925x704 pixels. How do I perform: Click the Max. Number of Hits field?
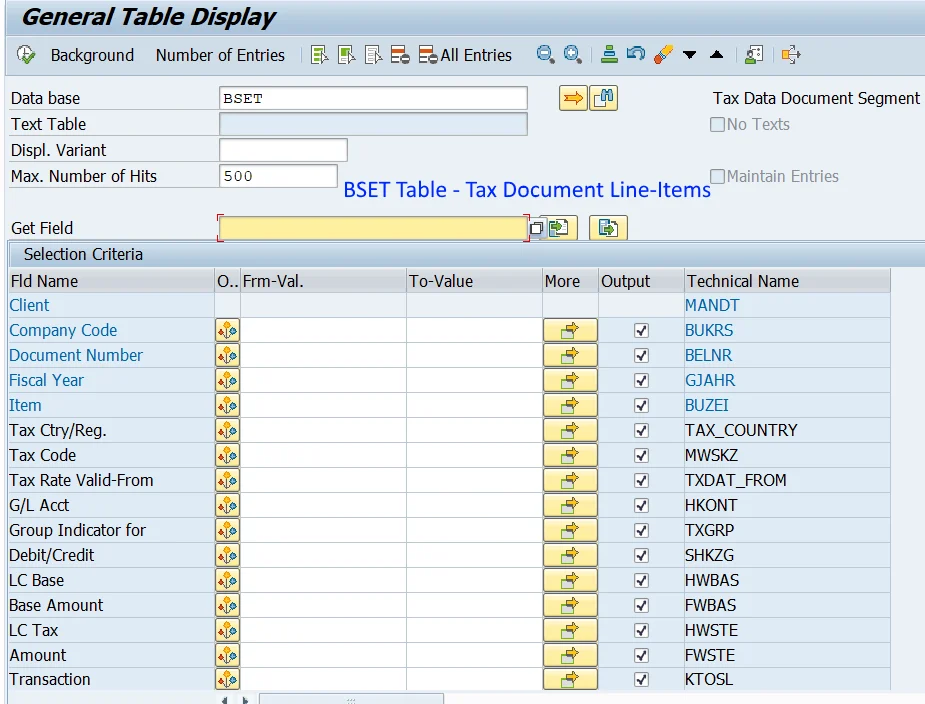[x=278, y=176]
